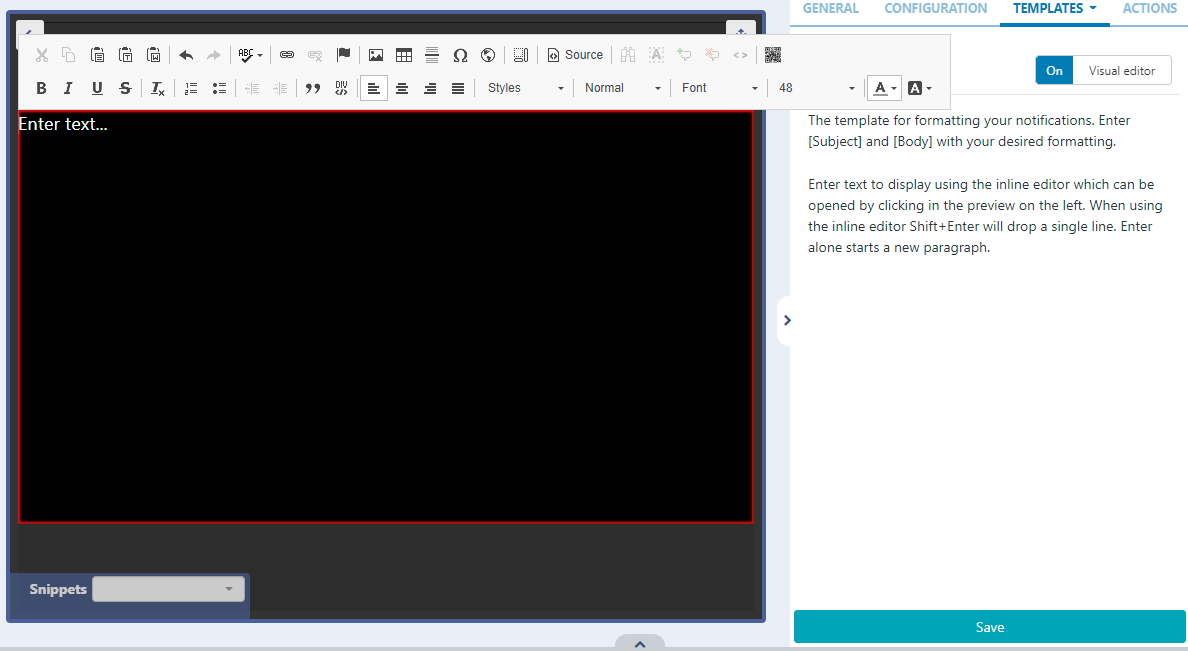
Task: Switch to the Actions tab
Action: (1149, 8)
